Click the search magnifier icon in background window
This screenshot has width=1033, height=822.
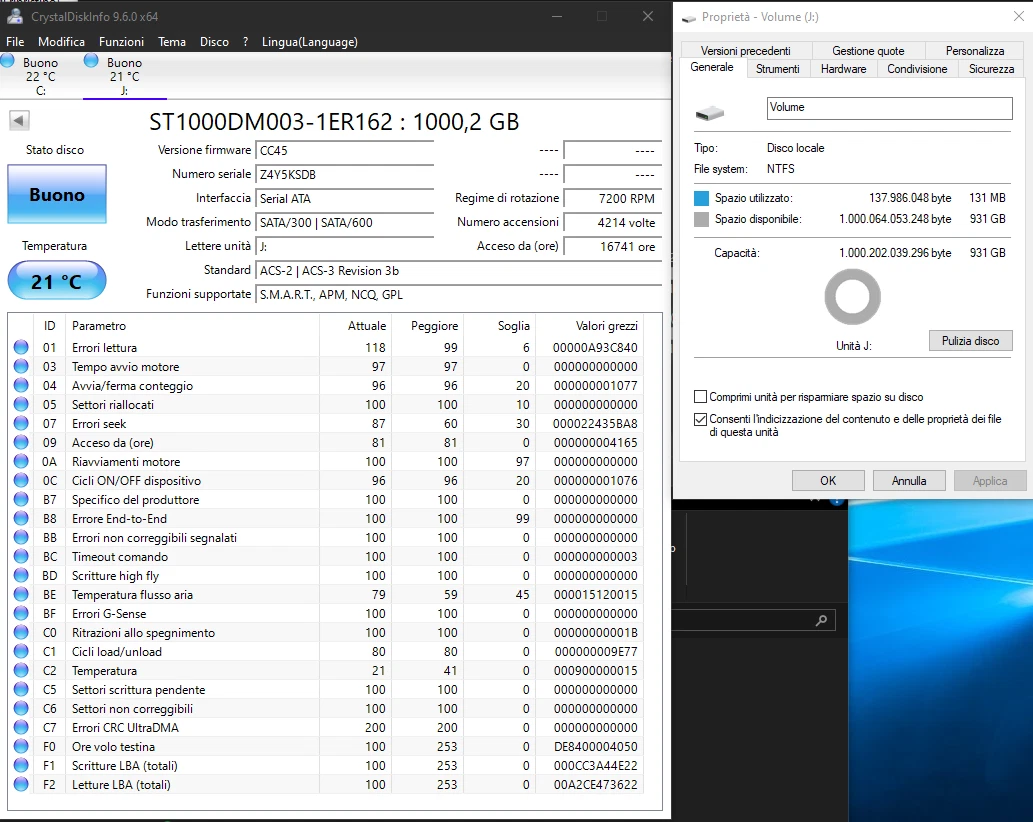click(822, 620)
